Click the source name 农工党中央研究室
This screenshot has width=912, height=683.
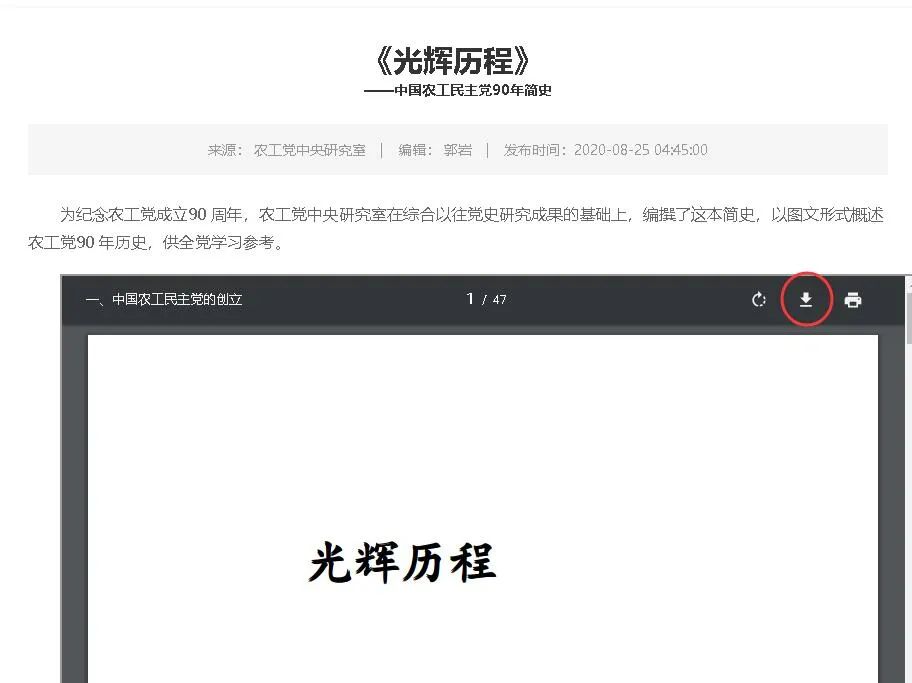tap(309, 150)
